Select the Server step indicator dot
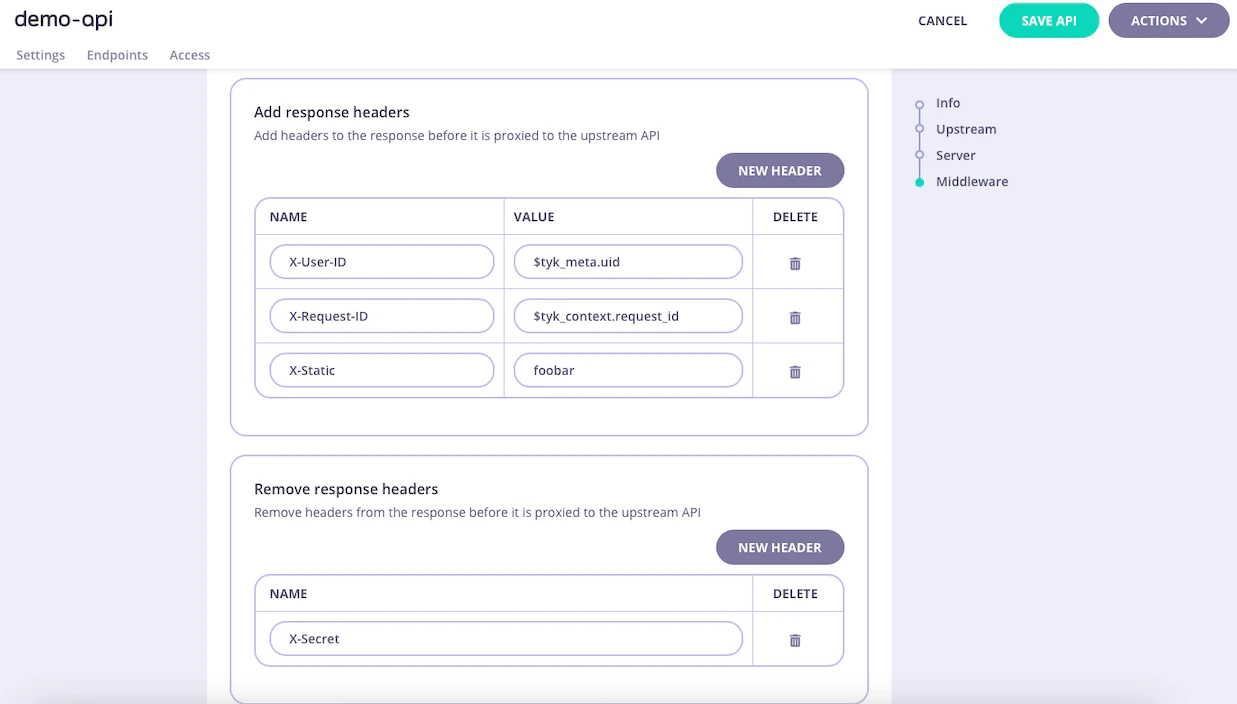1237x704 pixels. [920, 155]
